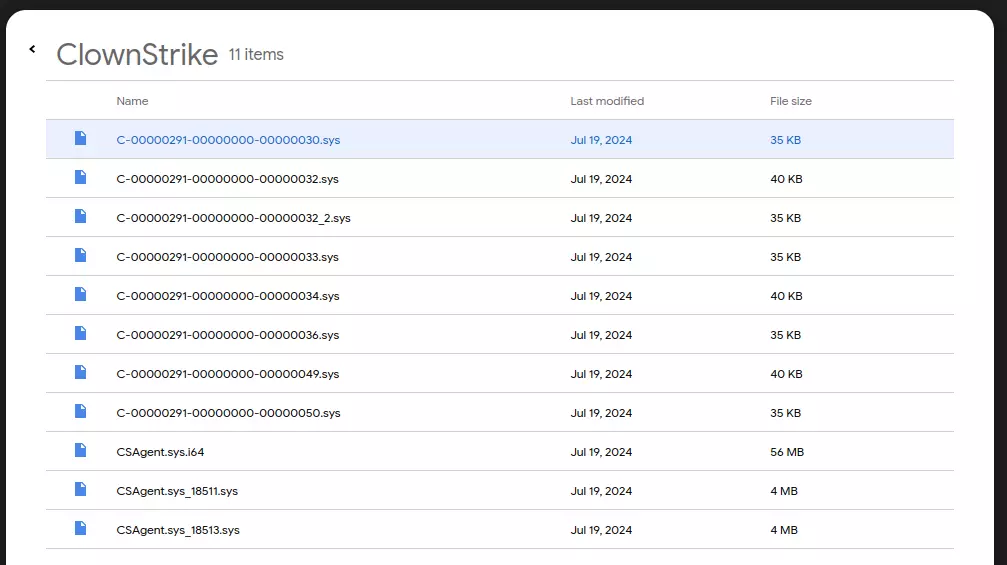Sort files by File size header

coord(790,101)
